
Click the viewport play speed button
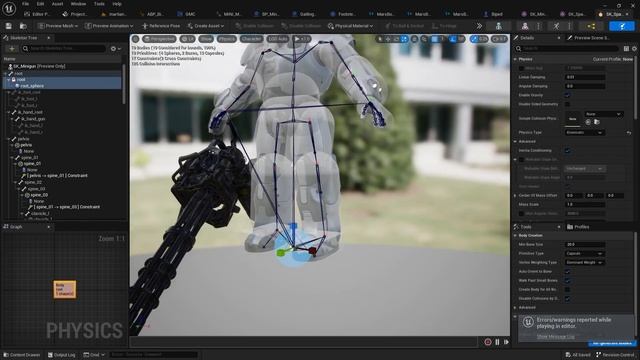click(x=302, y=39)
